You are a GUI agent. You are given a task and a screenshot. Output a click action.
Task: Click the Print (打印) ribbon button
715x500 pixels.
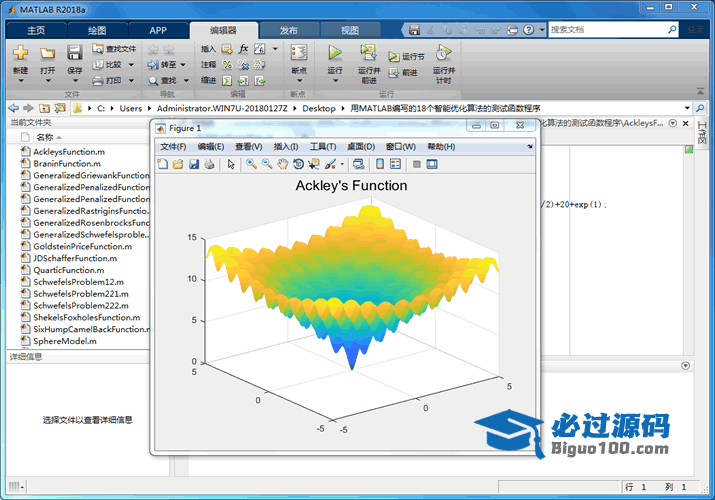click(108, 81)
